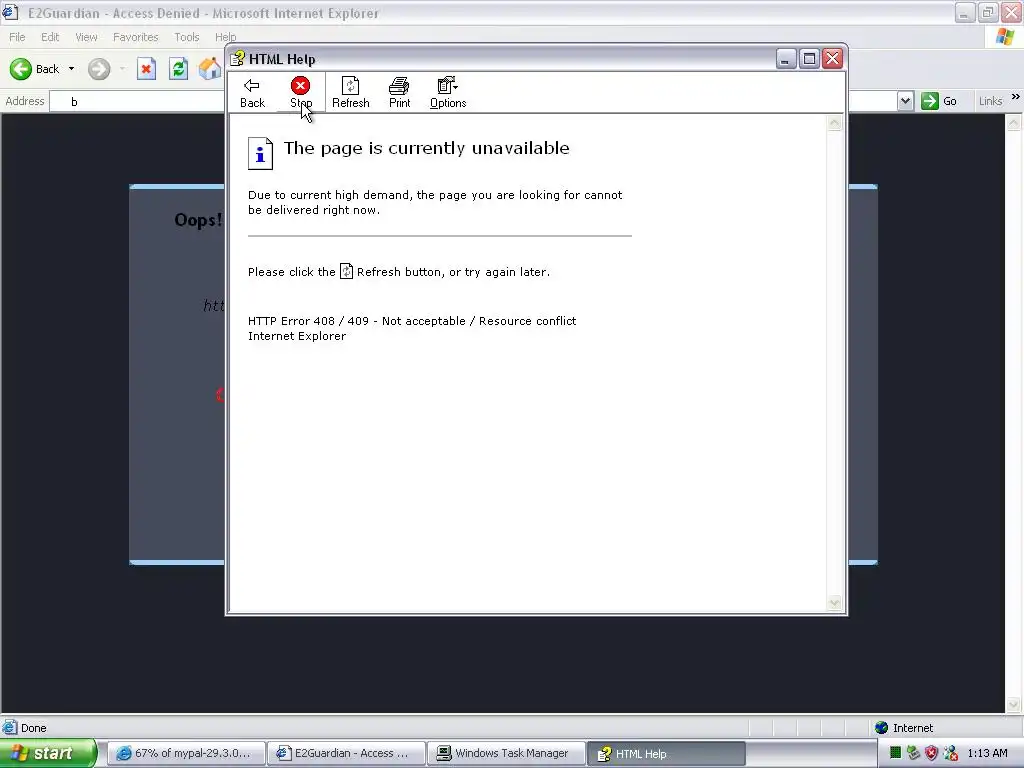Click the green Task Manager CPU tray icon
This screenshot has height=768, width=1024.
tap(895, 753)
